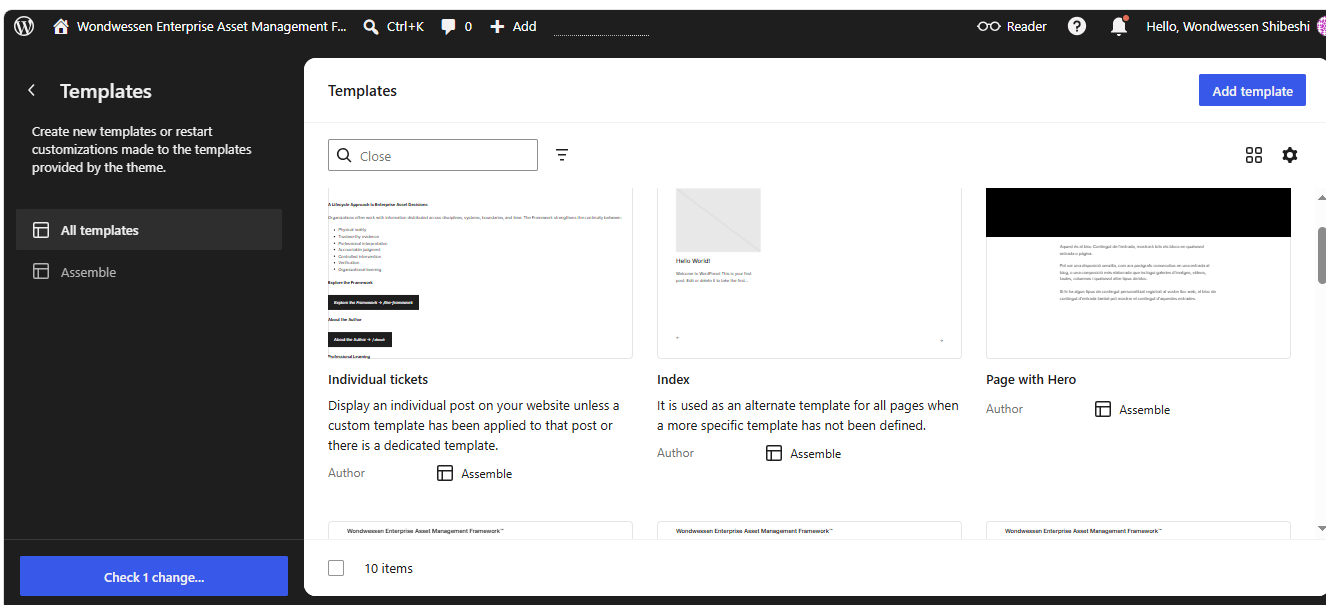
Task: Open the Reader glasses icon
Action: [989, 27]
